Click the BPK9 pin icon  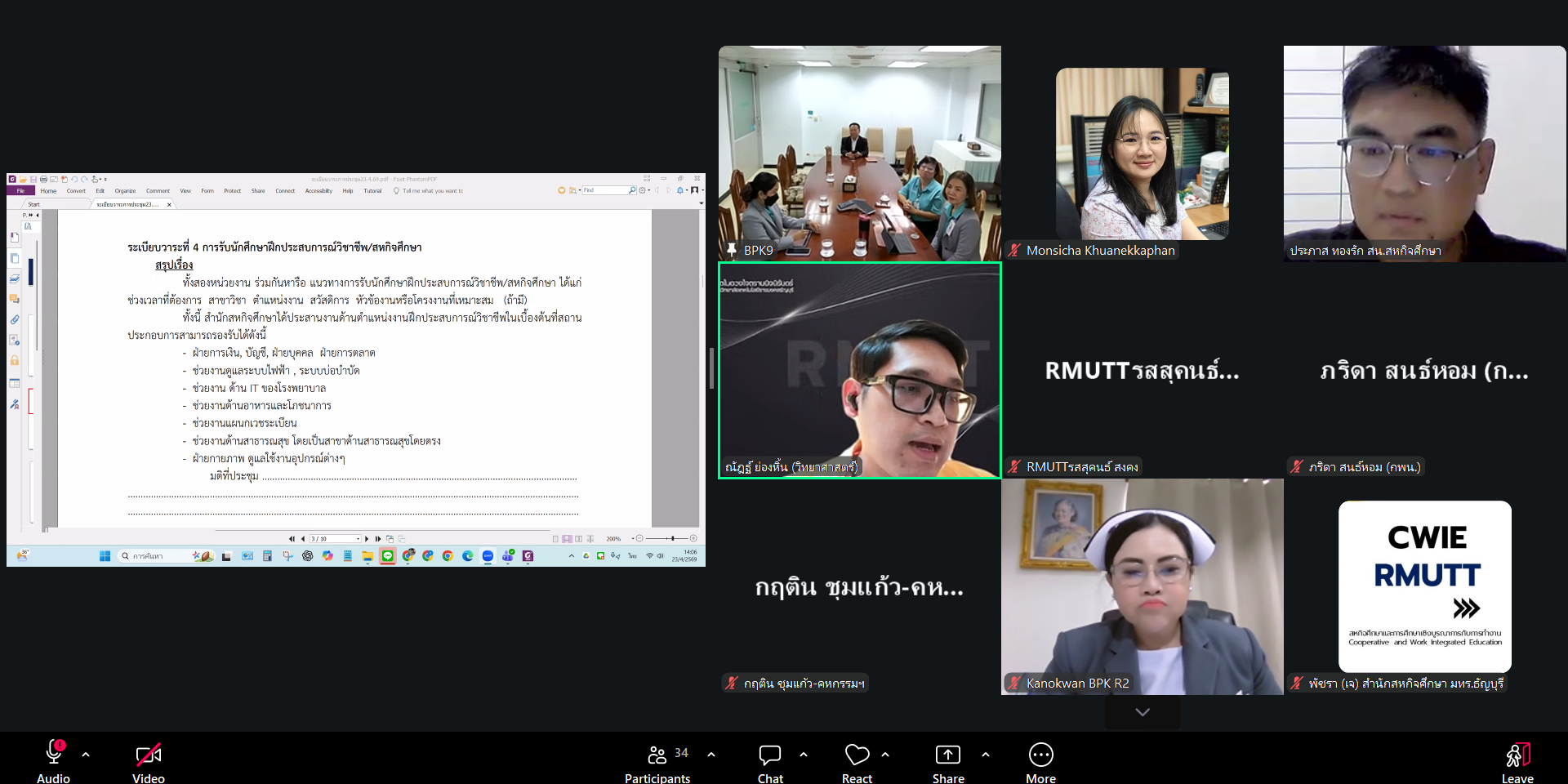point(732,250)
